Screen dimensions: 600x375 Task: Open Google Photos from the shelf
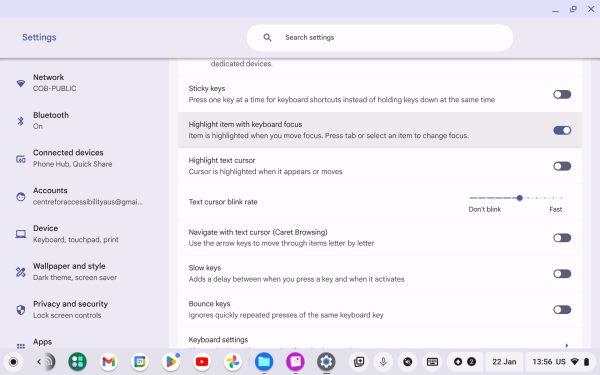[x=233, y=362]
